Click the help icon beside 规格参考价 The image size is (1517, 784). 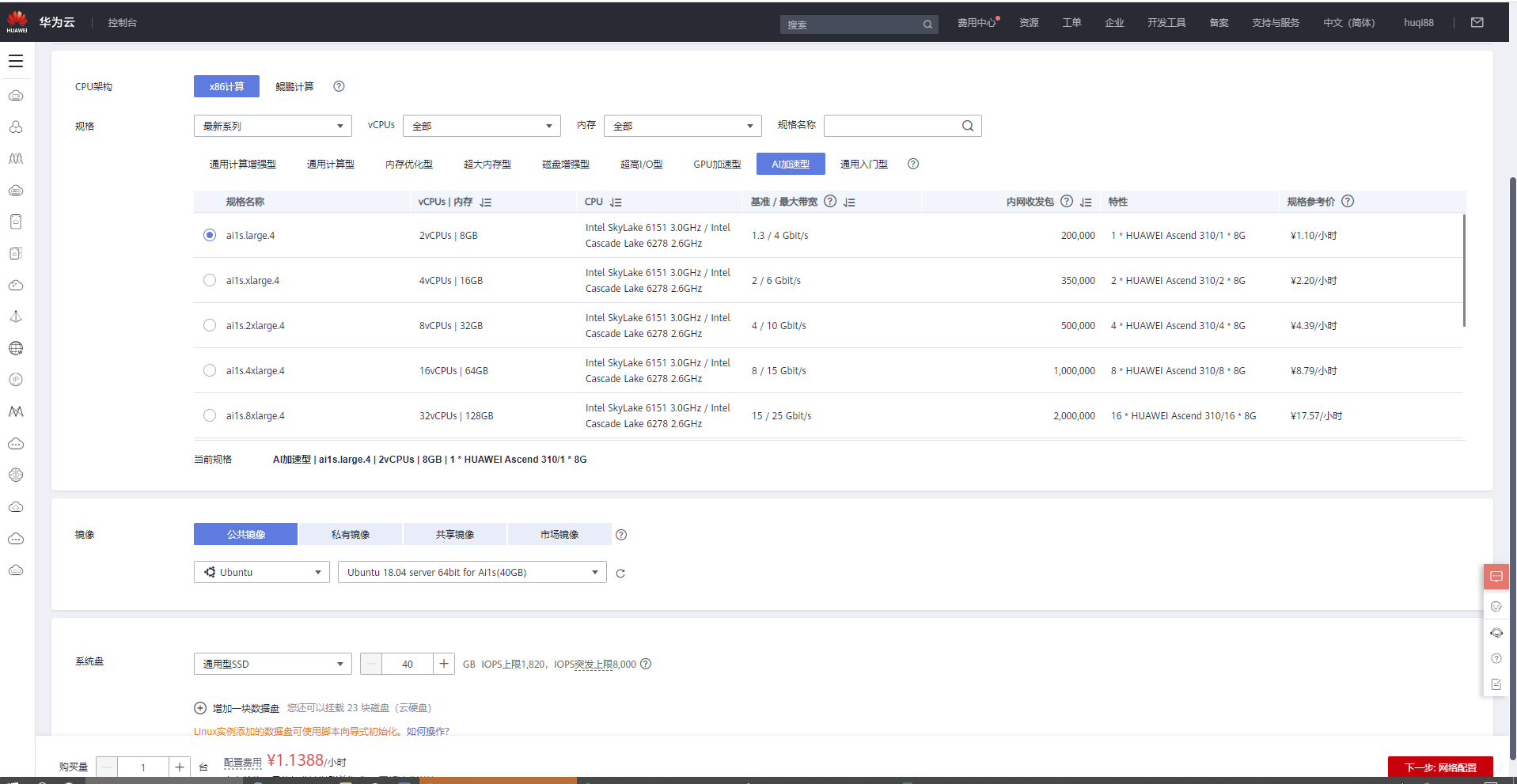[x=1348, y=201]
